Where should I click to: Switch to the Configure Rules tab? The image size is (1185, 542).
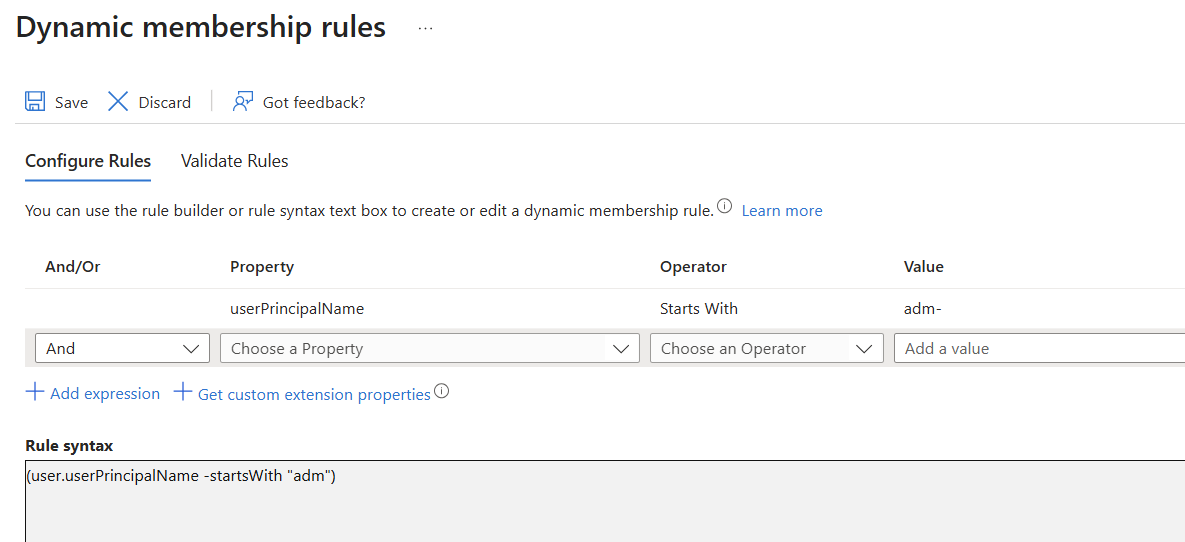click(88, 161)
